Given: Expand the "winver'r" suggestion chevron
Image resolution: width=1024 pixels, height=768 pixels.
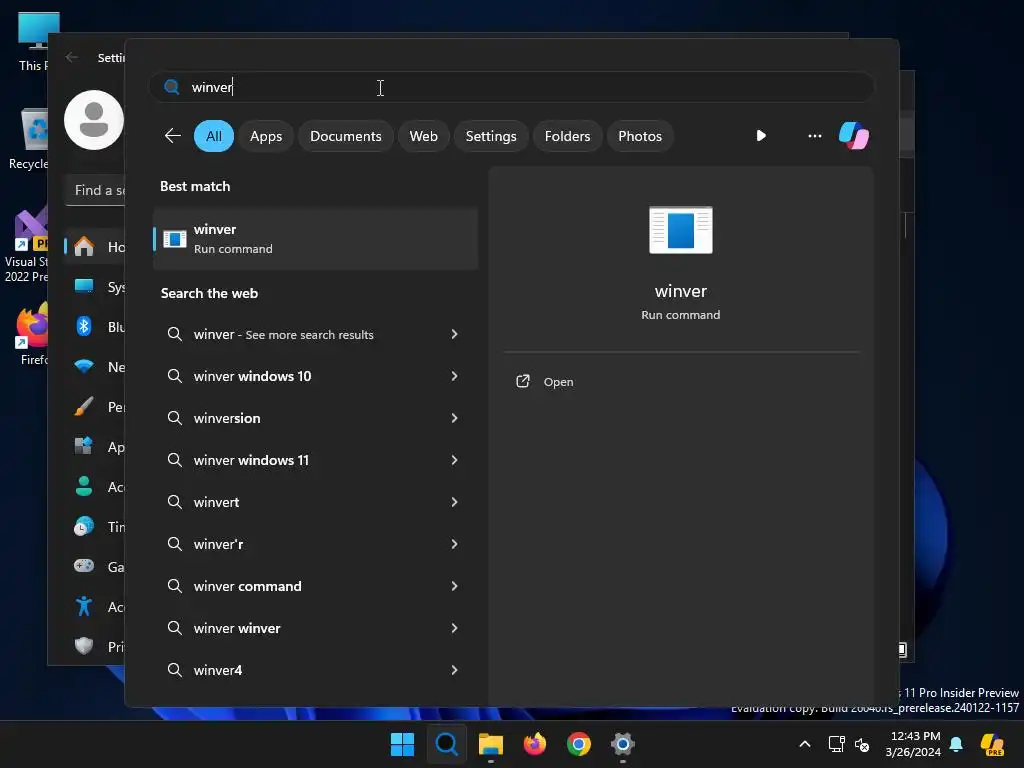Looking at the screenshot, I should (x=455, y=544).
